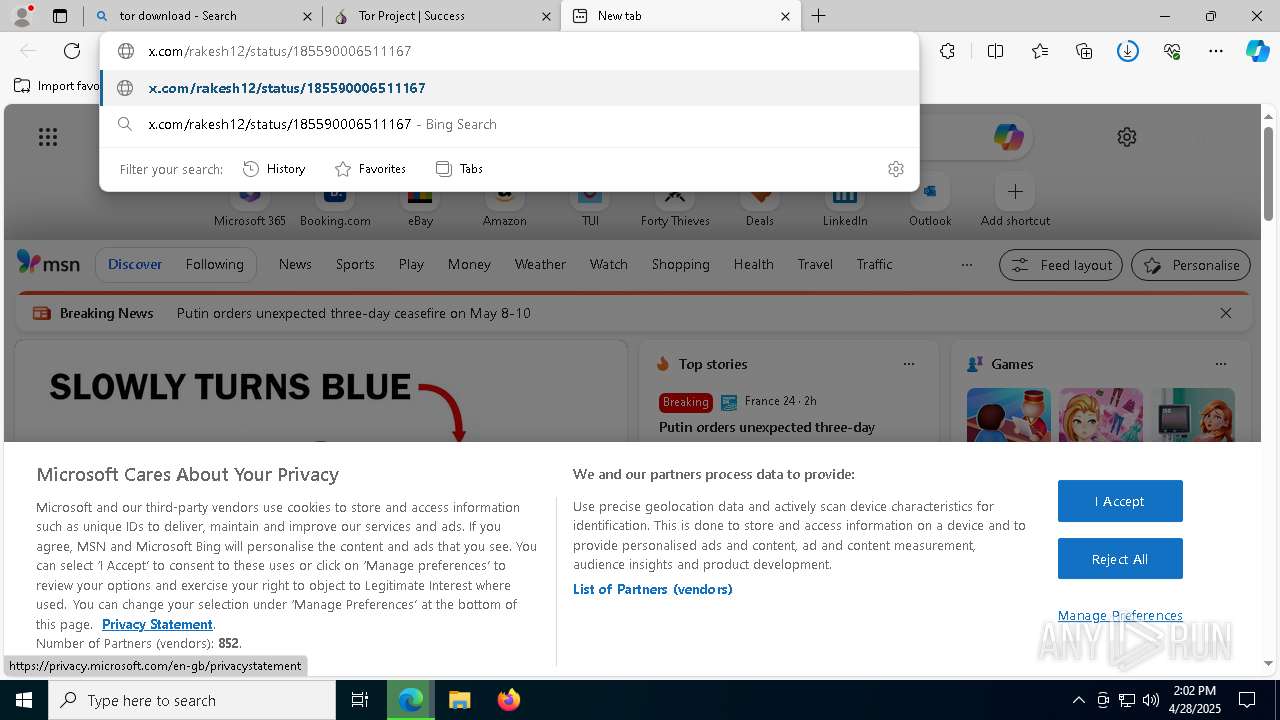Open List of Partners (vendors) link
Viewport: 1280px width, 720px height.
click(653, 589)
